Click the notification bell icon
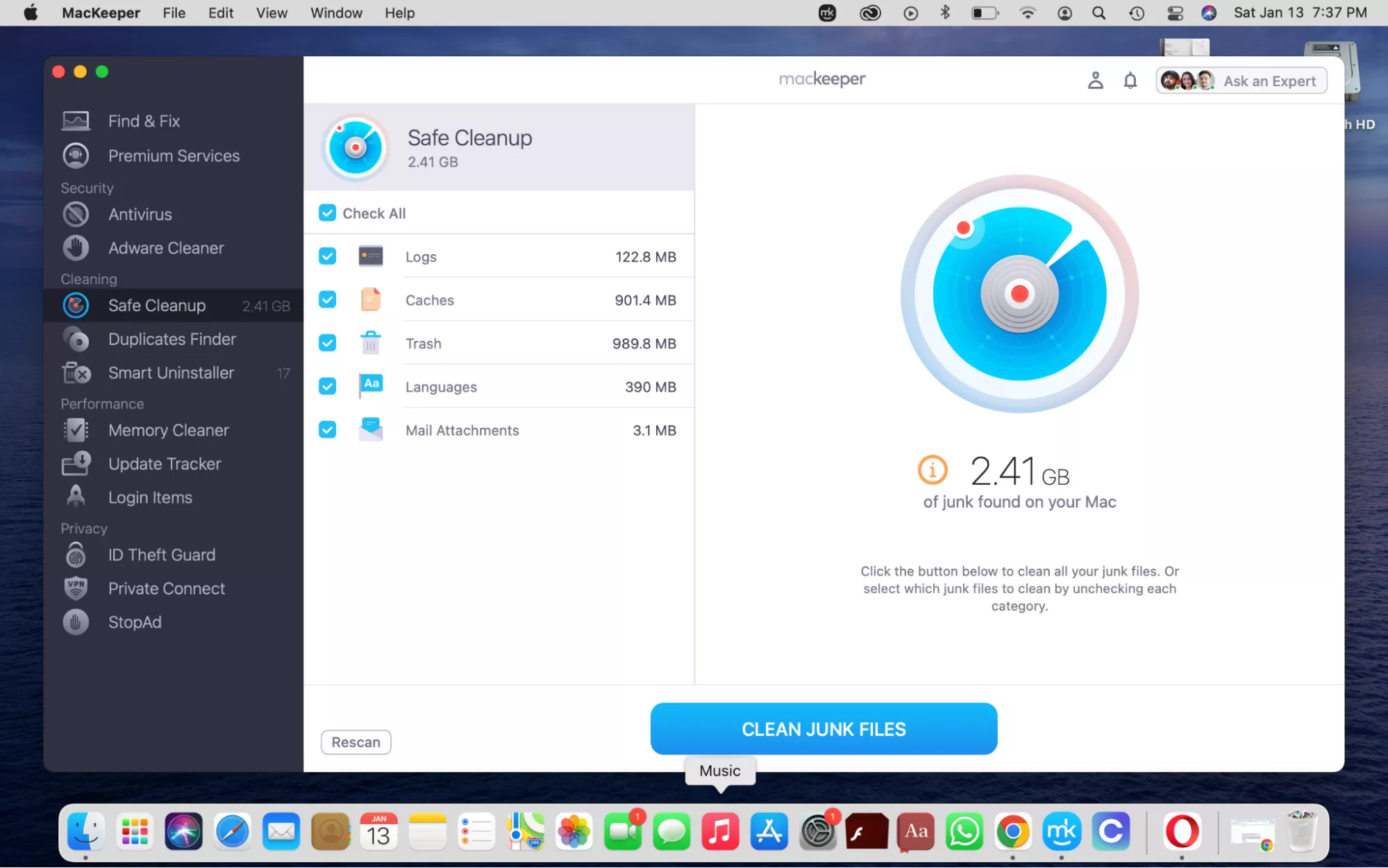The height and width of the screenshot is (868, 1388). click(1130, 81)
